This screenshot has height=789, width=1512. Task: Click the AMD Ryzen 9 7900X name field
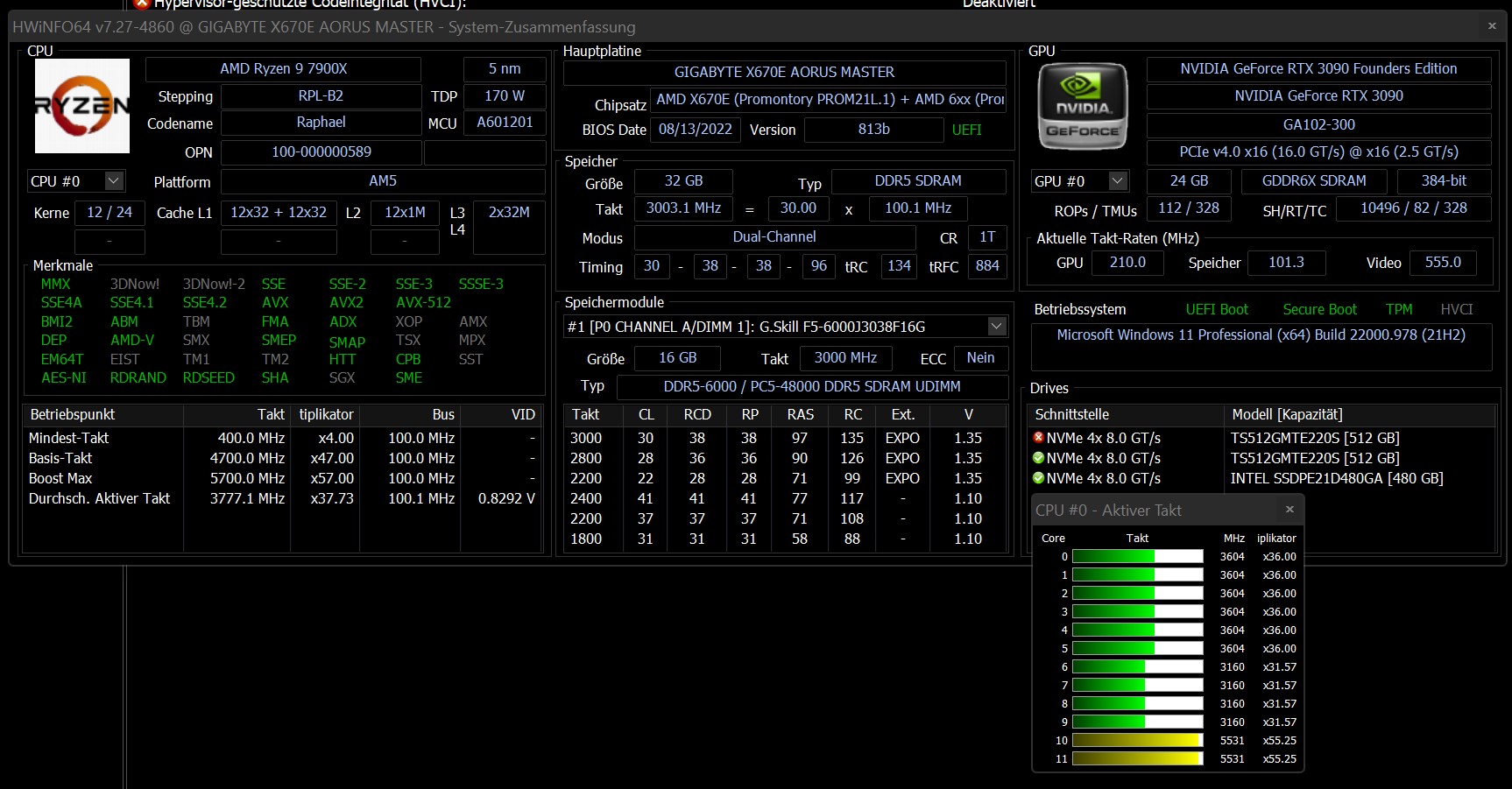point(283,69)
